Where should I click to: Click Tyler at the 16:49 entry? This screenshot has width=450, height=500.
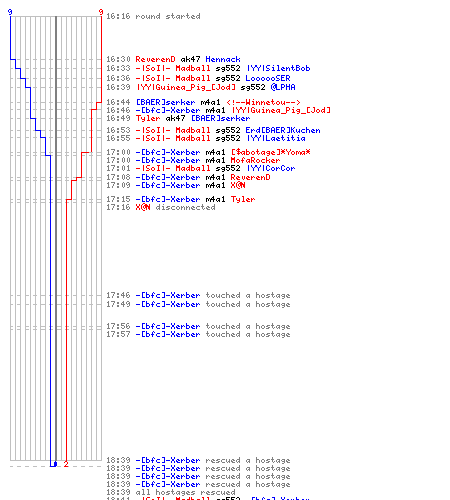click(x=148, y=118)
